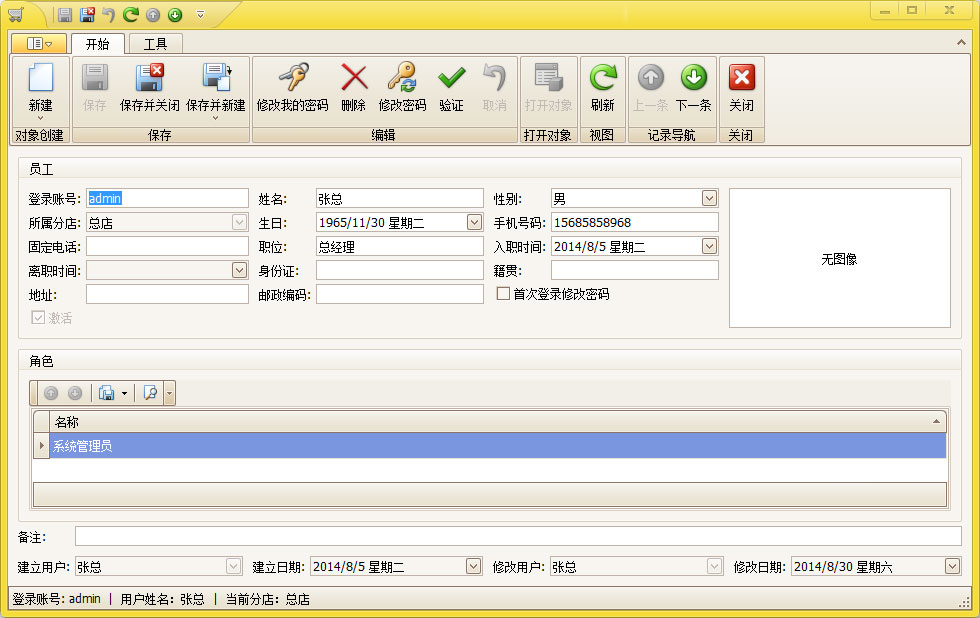Image resolution: width=980 pixels, height=618 pixels.
Task: Open the 建立用户 dropdown
Action: 234,566
